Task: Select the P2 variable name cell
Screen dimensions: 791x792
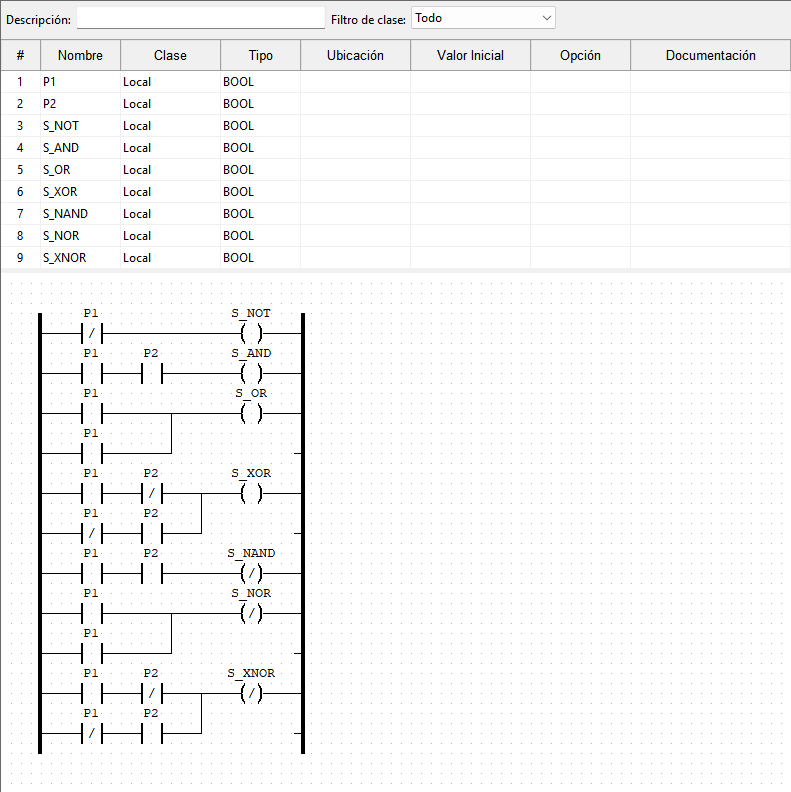Action: (80, 104)
